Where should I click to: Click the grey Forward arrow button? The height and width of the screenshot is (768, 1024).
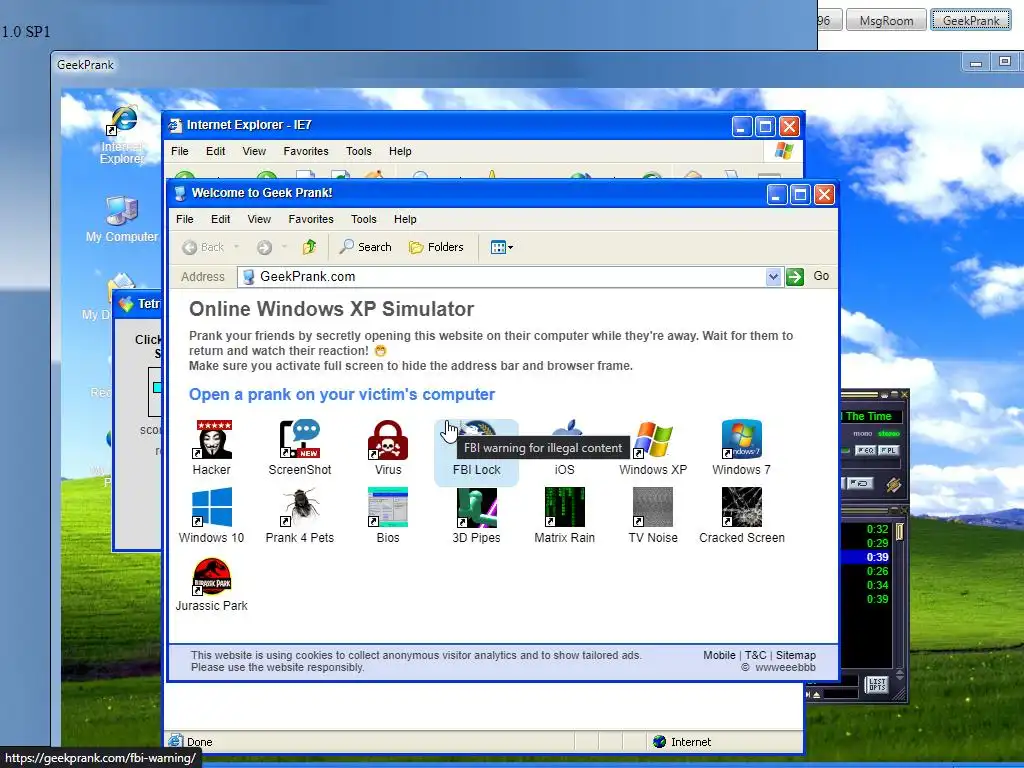pyautogui.click(x=264, y=247)
